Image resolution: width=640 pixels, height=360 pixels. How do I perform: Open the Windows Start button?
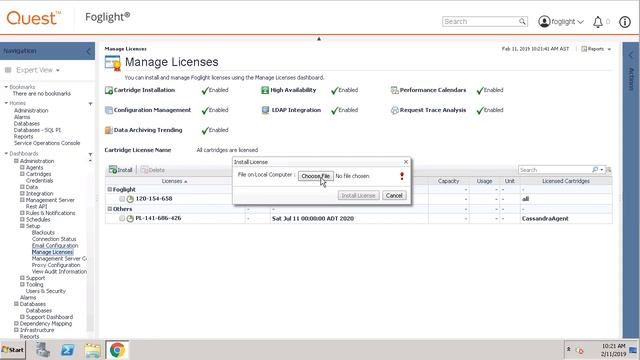13,350
